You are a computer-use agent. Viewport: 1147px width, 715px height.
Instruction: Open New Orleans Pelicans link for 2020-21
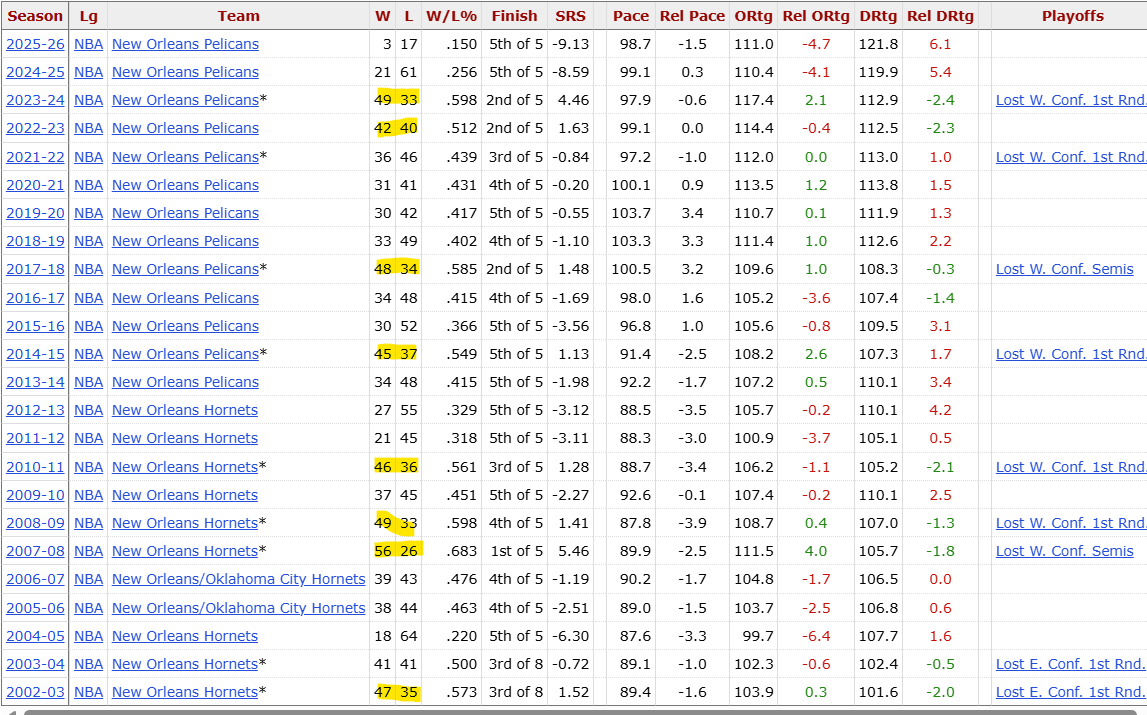(x=185, y=185)
